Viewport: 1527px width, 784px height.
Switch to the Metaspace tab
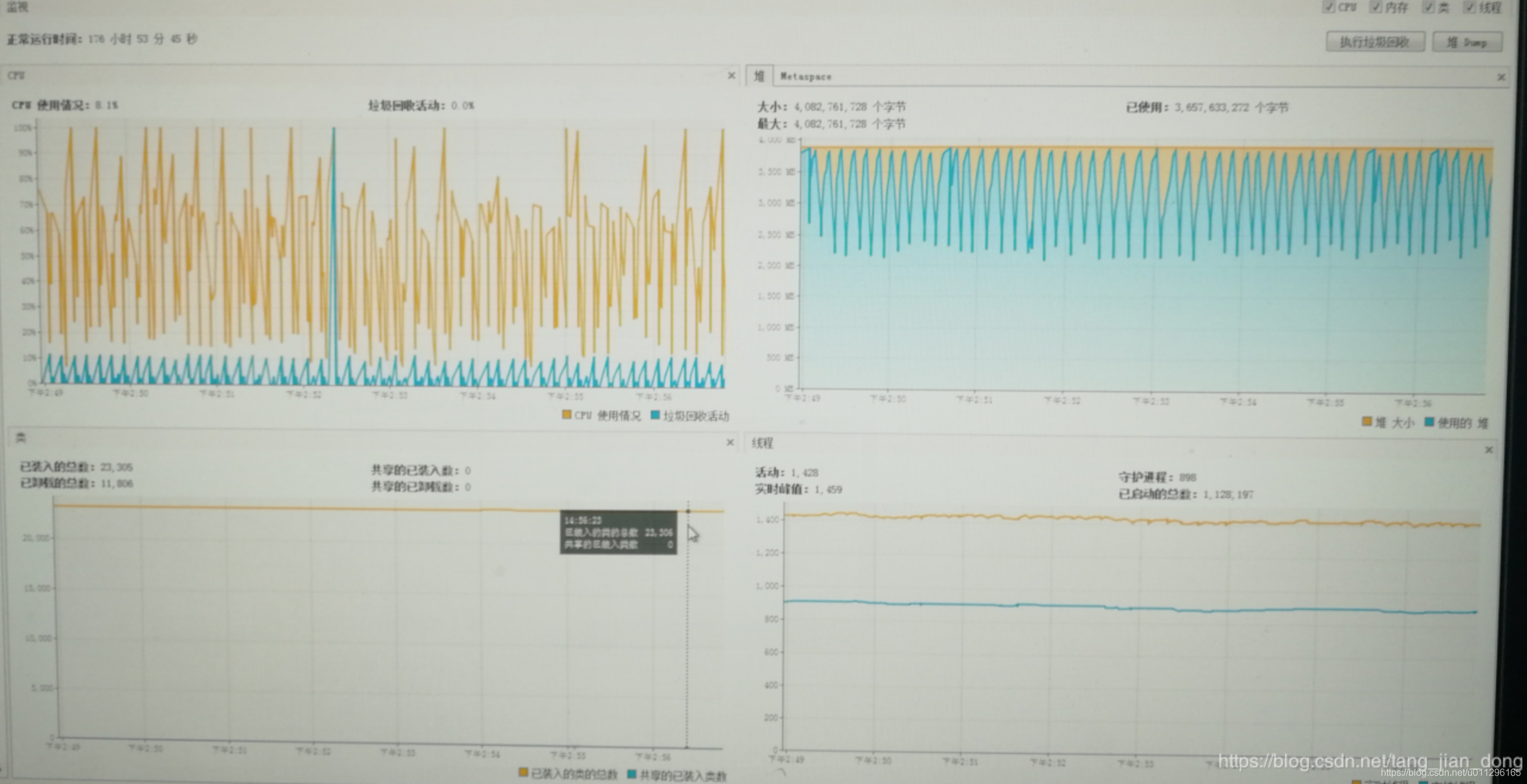tap(805, 77)
